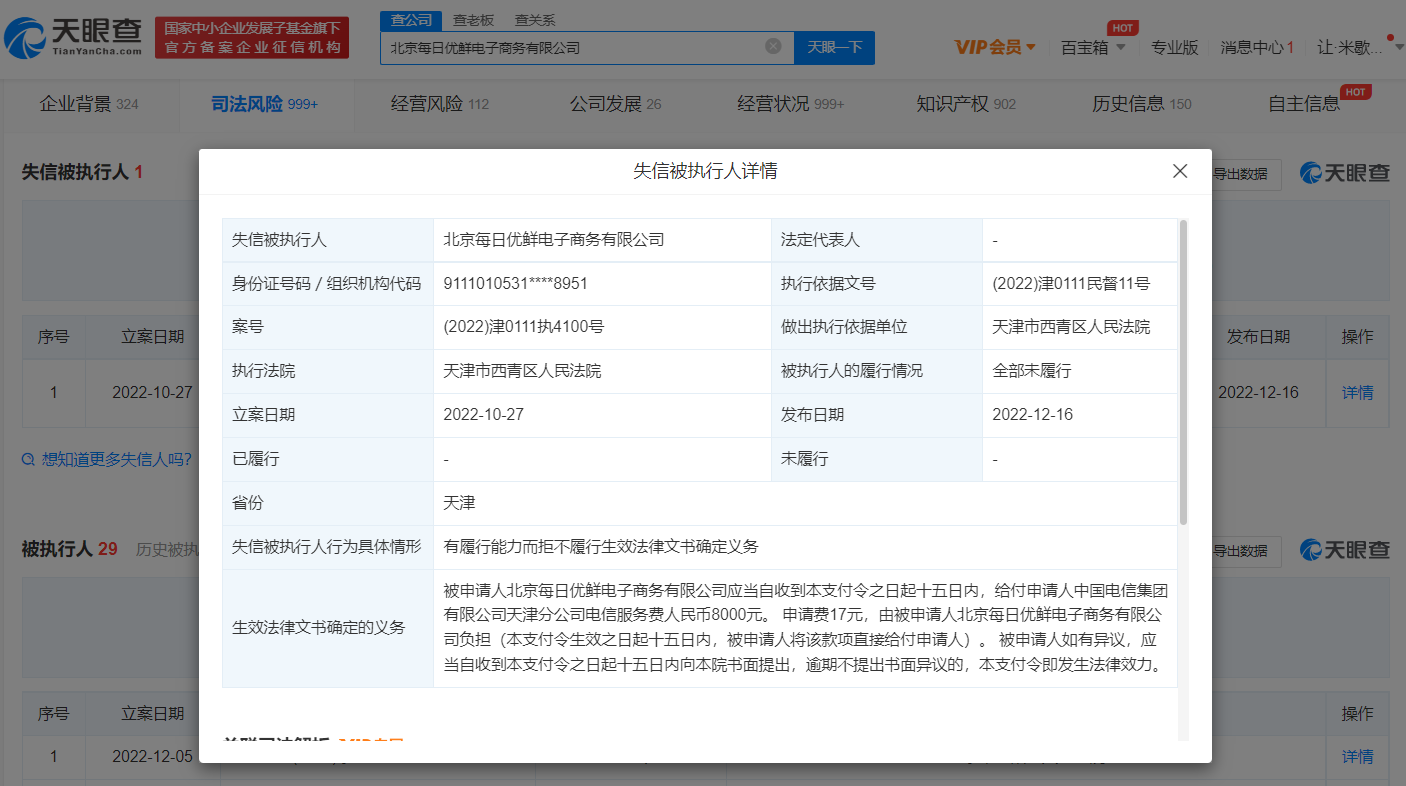
Task: Click the TianYanCha logo
Action: (73, 38)
